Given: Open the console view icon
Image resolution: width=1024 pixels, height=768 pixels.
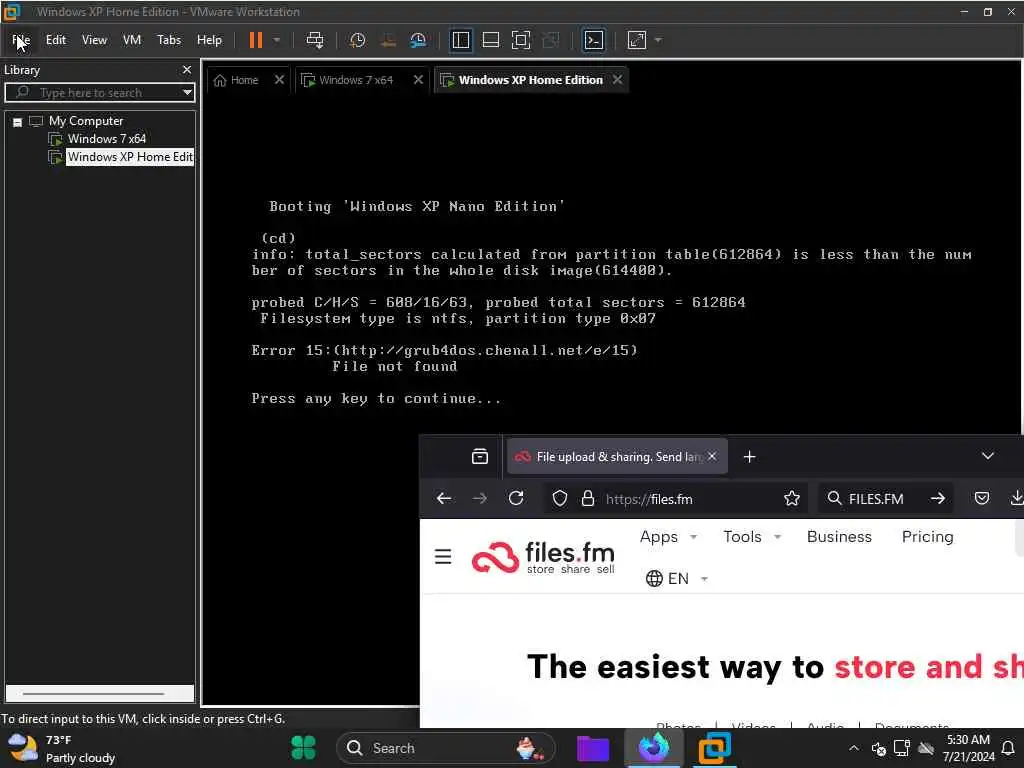Looking at the screenshot, I should point(594,40).
